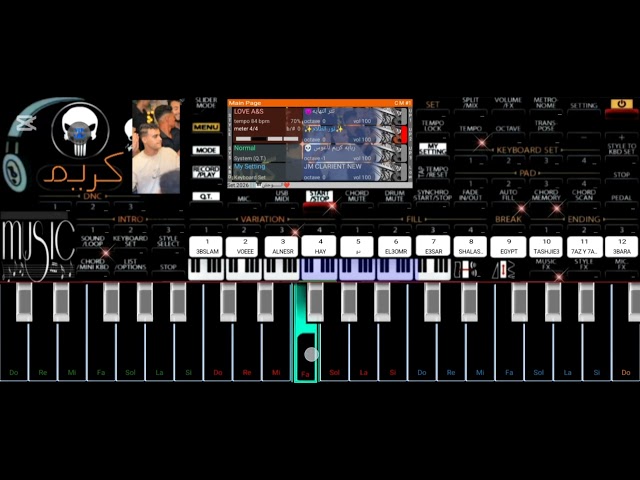Image resolution: width=640 pixels, height=480 pixels.
Task: Enable CHORD MUTE
Action: [356, 196]
